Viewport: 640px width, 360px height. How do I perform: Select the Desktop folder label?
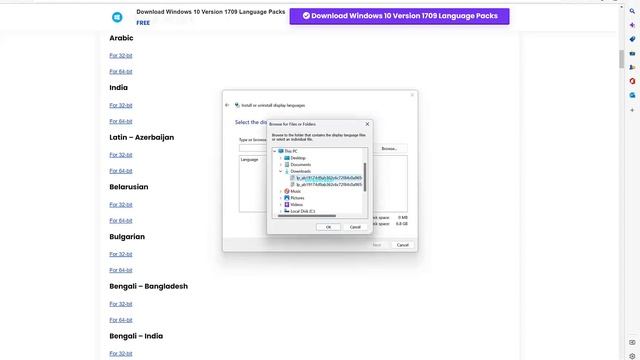[298, 158]
